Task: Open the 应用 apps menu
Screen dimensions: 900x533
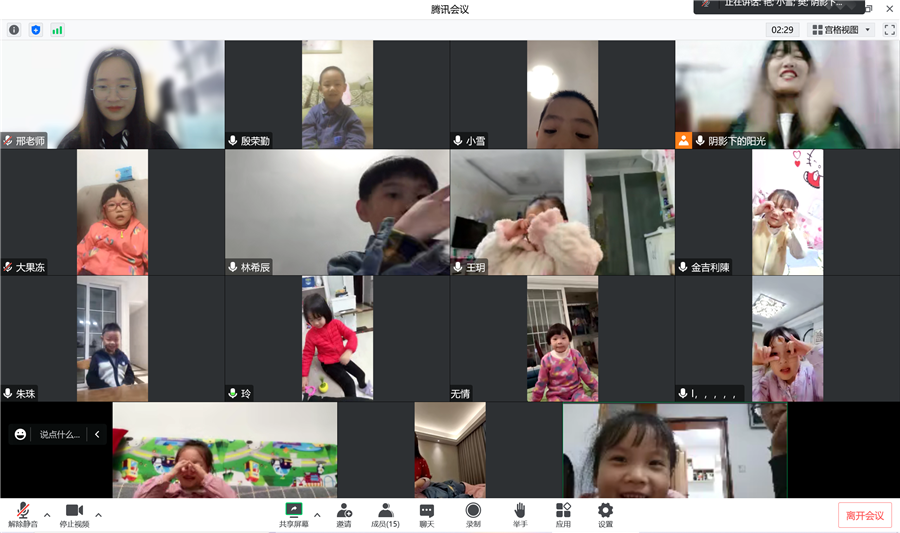Action: [563, 515]
